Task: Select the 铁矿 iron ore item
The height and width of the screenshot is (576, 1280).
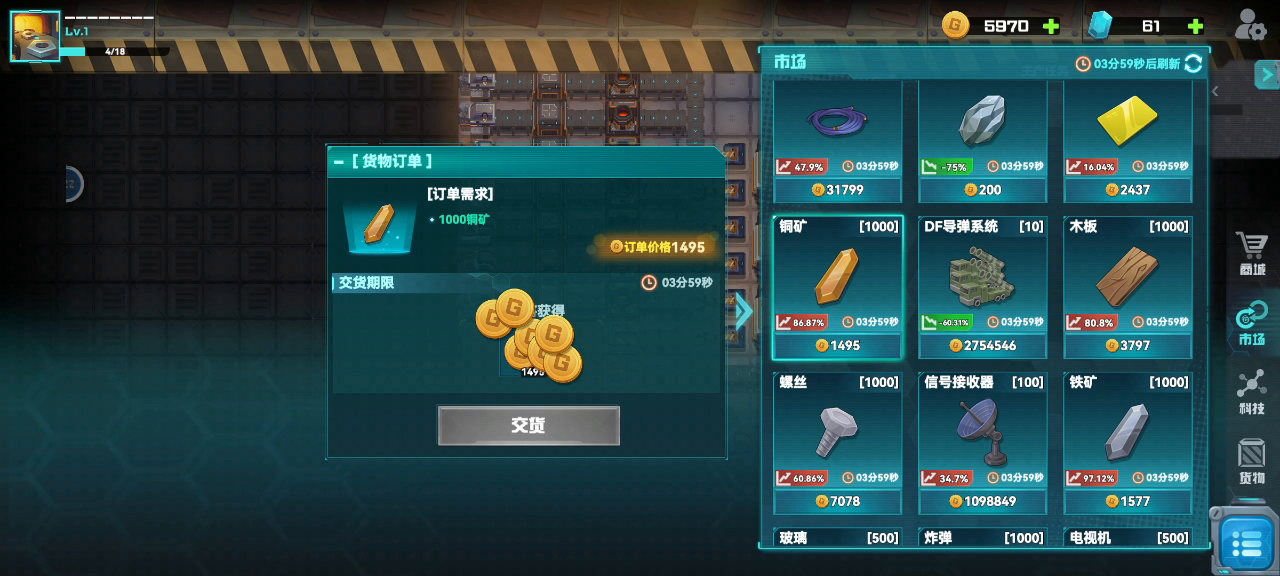Action: tap(1128, 443)
